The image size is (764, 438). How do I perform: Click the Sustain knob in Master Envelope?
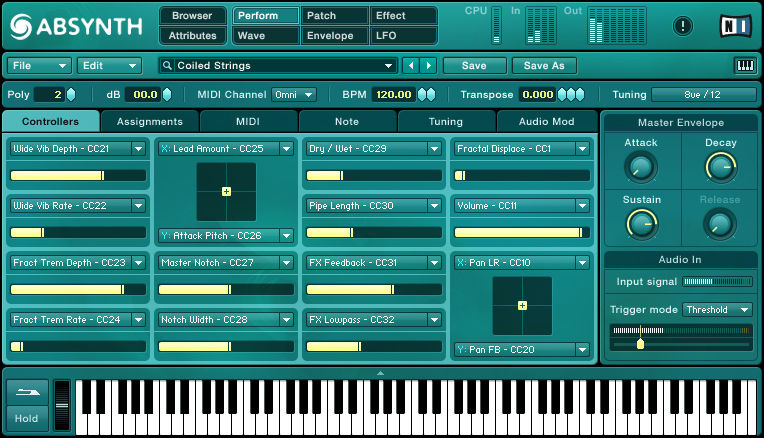[x=641, y=223]
